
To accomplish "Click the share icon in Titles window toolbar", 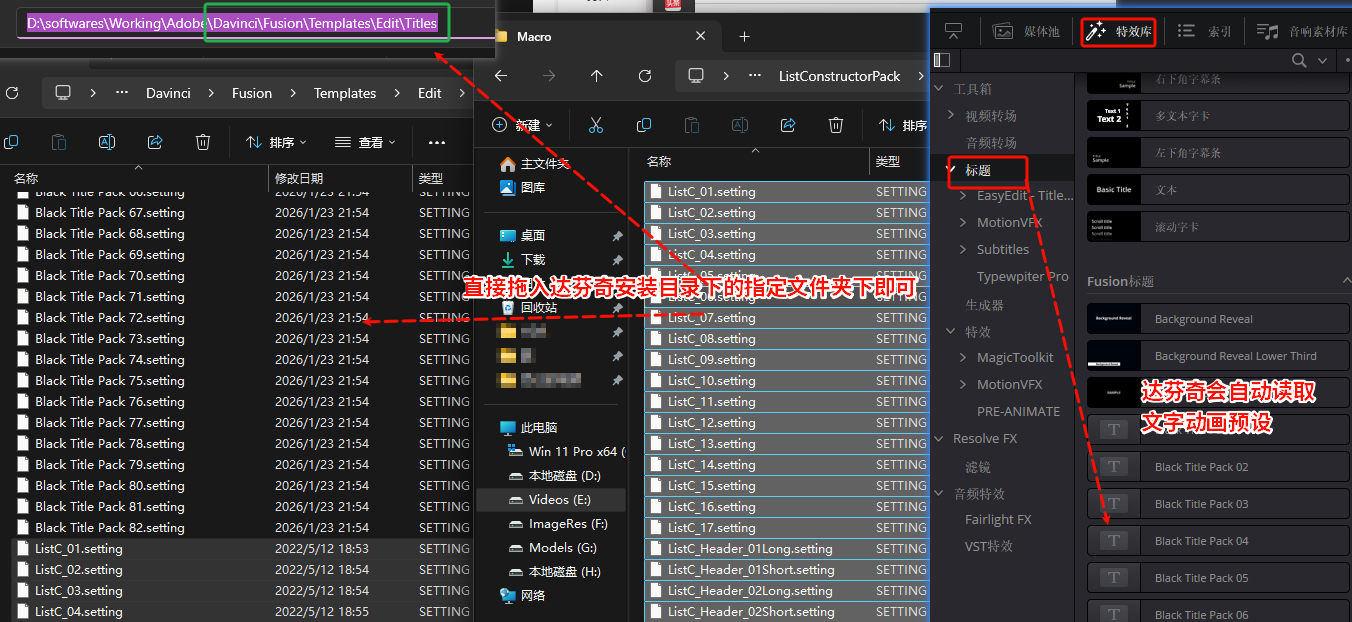I will 155,142.
